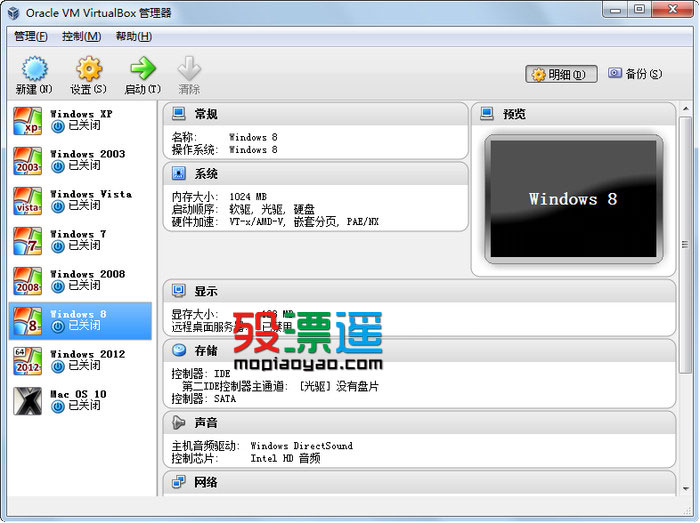Click "Intel HD 音频" controller text
The width and height of the screenshot is (700, 523).
[285, 458]
